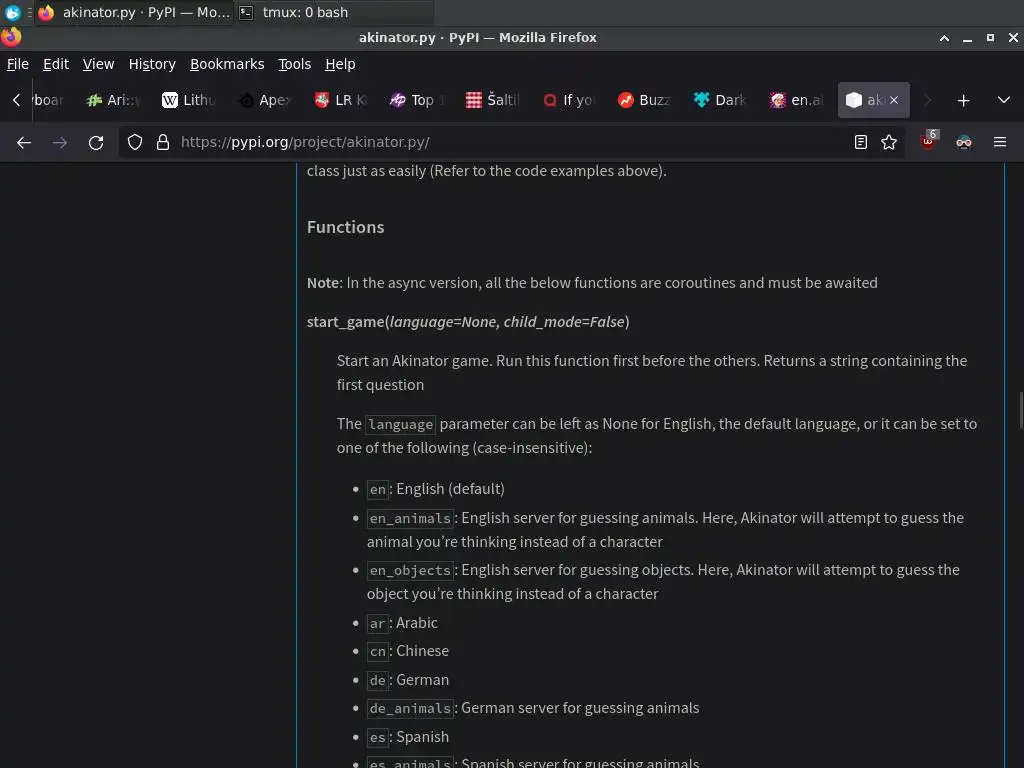
Task: Switch to the Lithu Wikipedia tab
Action: pos(188,100)
